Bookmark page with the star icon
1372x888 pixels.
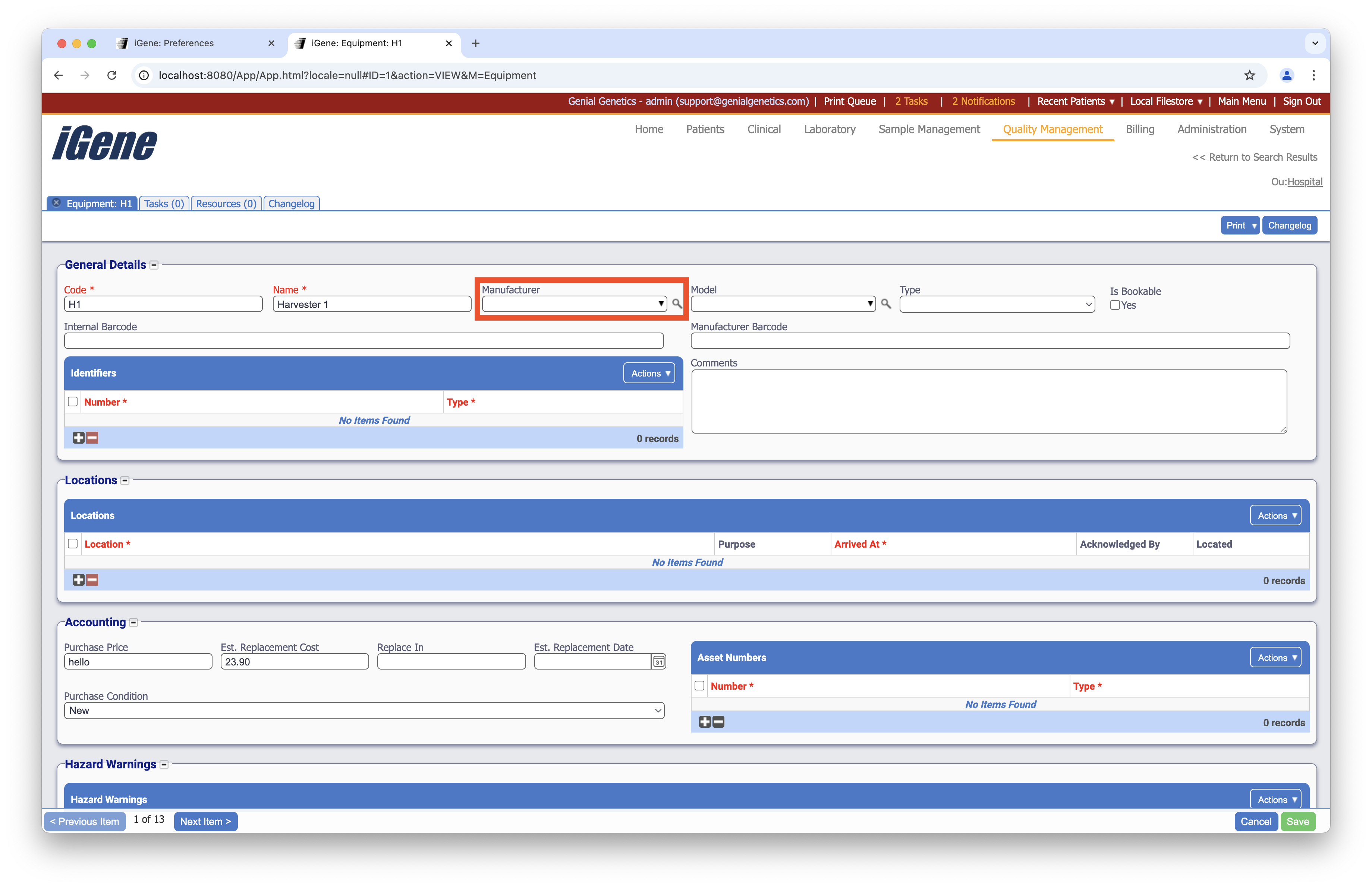click(1249, 75)
